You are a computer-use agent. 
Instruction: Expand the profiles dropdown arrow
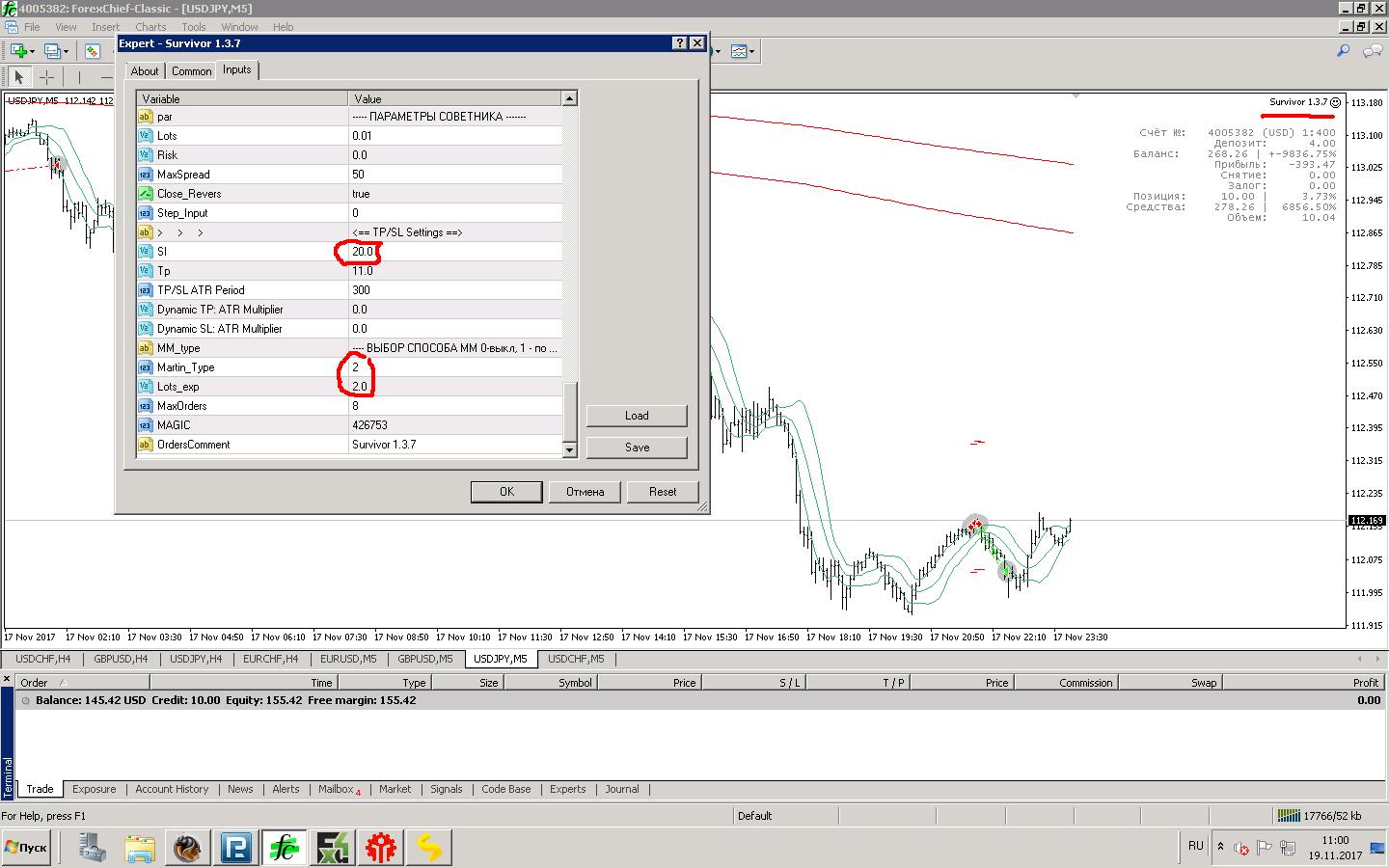[67, 51]
